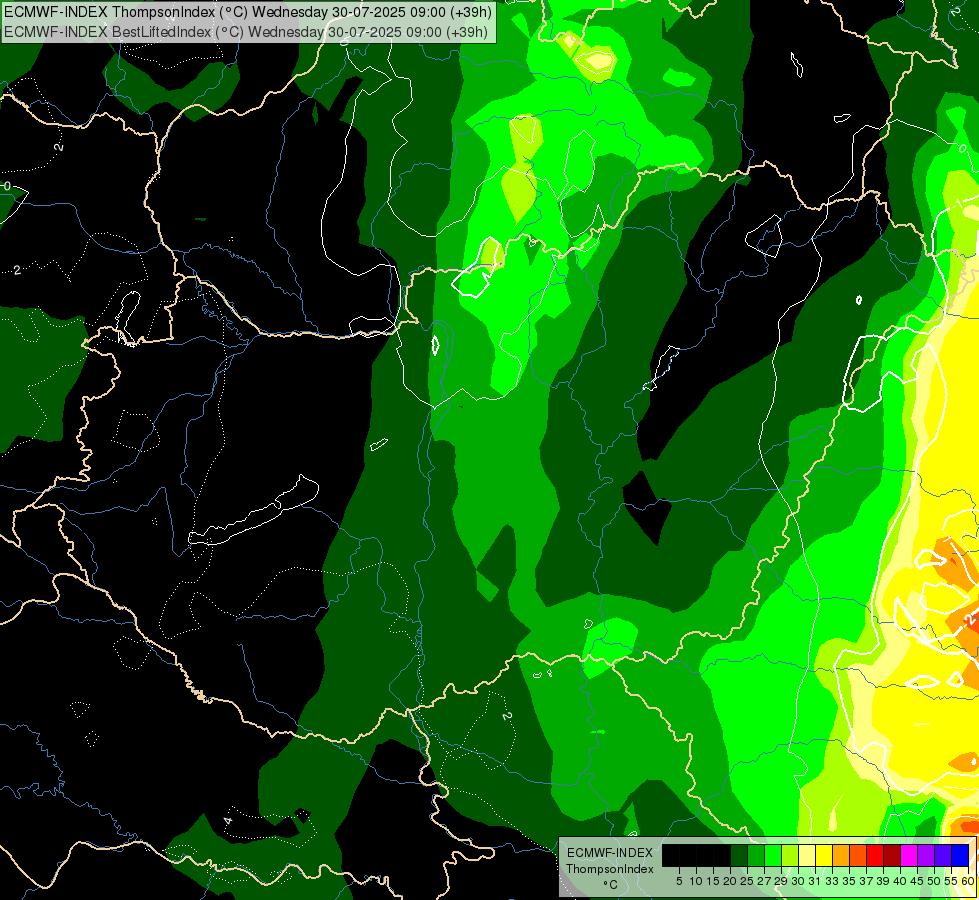
Task: Click legend tick label 40
Action: (900, 881)
